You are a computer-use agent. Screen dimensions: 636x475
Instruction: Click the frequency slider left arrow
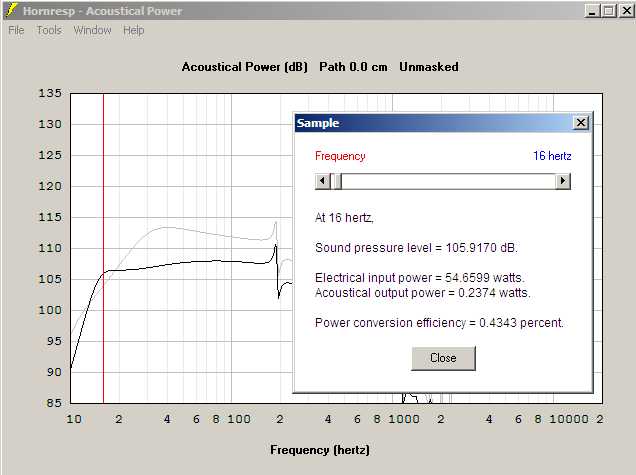coord(322,181)
